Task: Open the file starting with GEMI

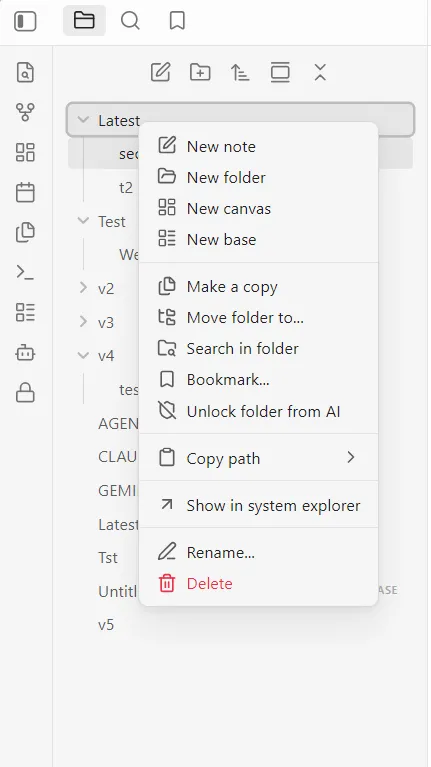Action: (118, 491)
